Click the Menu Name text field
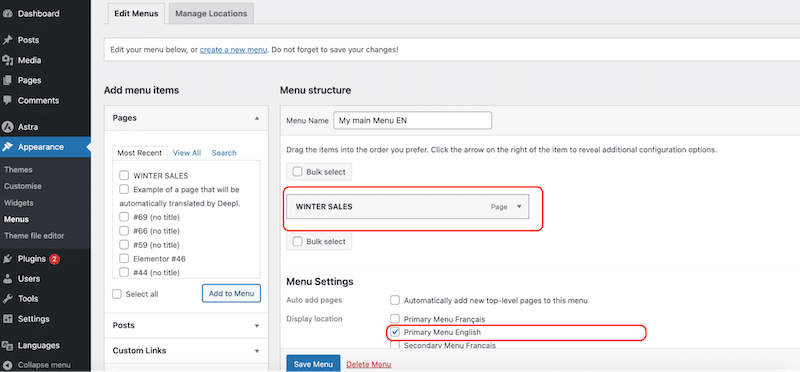The width and height of the screenshot is (800, 372). [412, 120]
